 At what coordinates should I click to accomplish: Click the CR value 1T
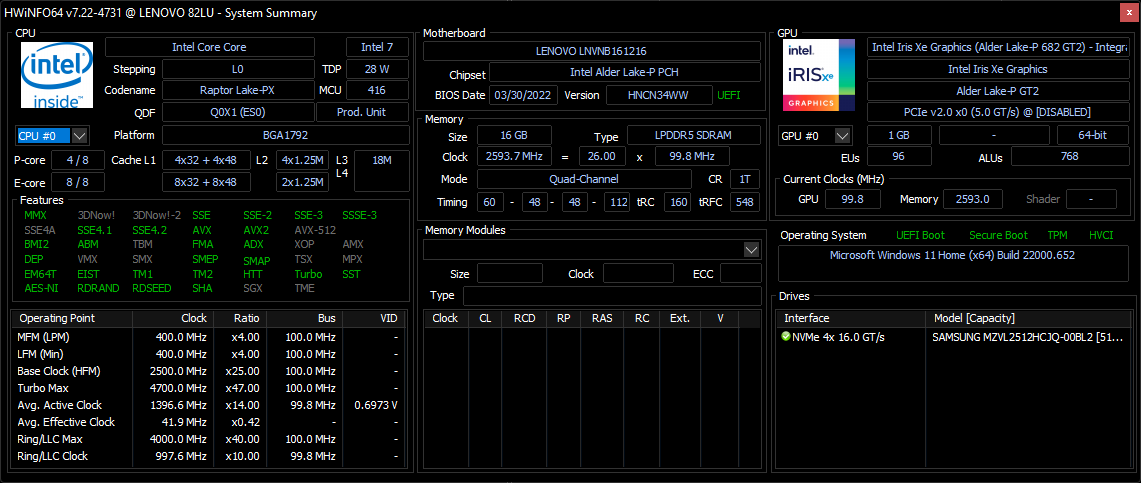pyautogui.click(x=744, y=179)
